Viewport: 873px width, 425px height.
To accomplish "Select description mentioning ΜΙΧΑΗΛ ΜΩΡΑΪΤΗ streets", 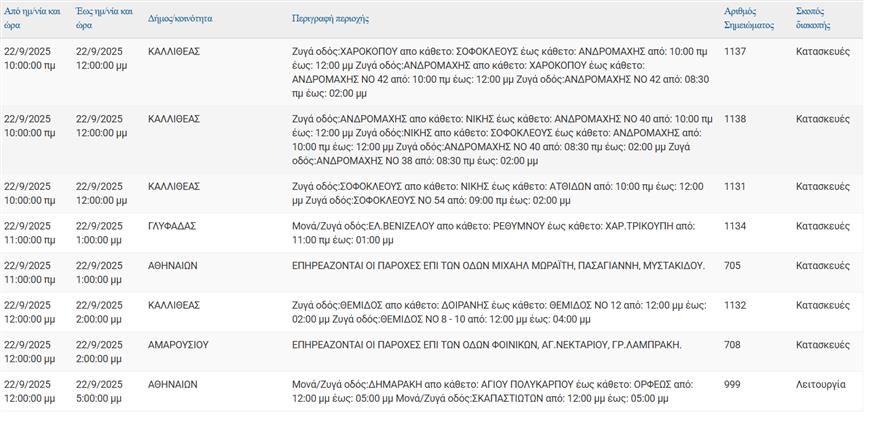I will tap(498, 266).
